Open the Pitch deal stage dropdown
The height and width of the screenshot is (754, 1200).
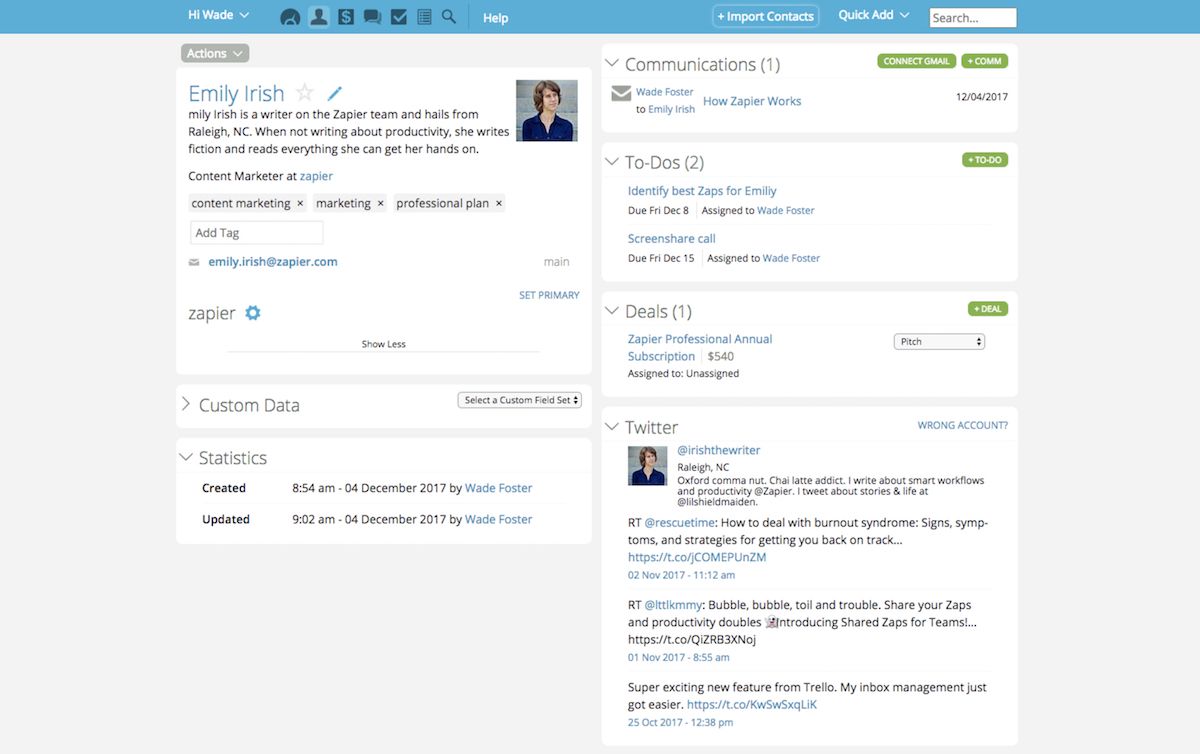pos(938,342)
